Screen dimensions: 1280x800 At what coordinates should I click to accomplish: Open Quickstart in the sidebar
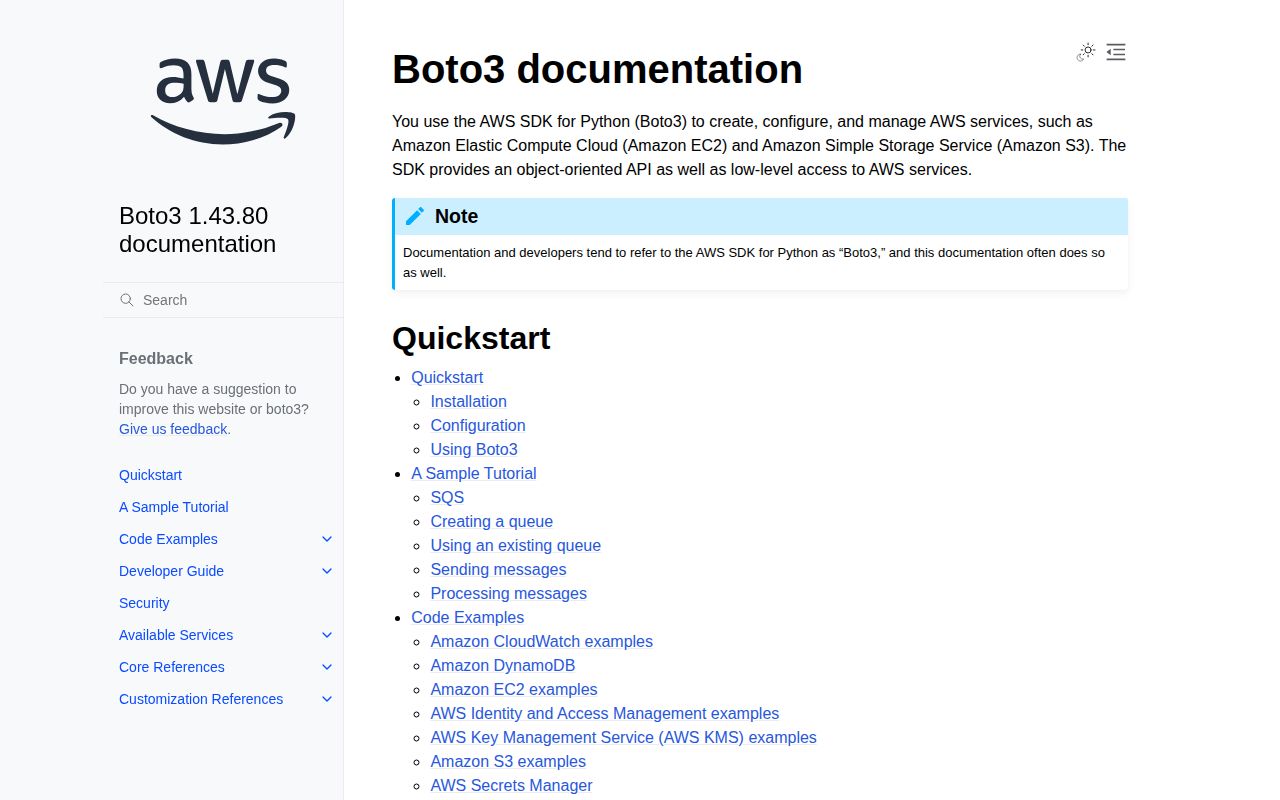click(x=150, y=475)
